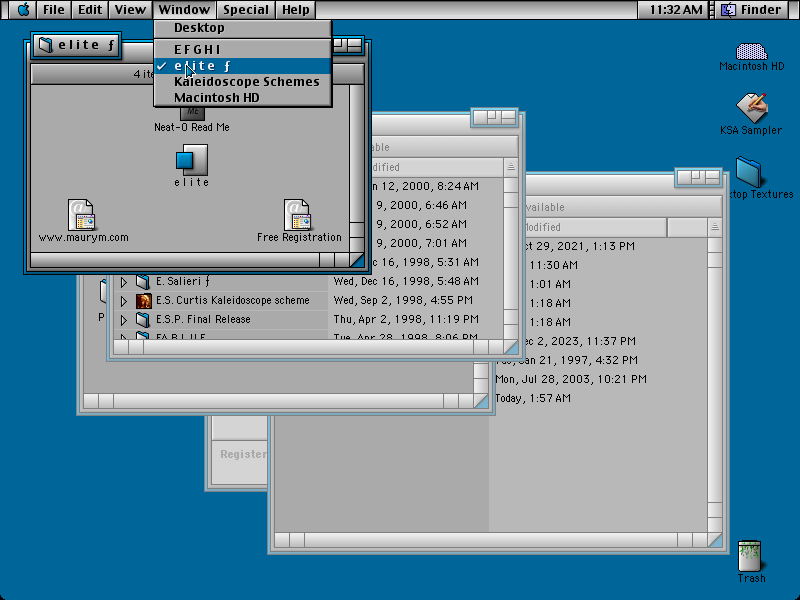Click the date "Wed, Sep 2, 1998, 4:55 PM"
Screen dimensions: 800x600
click(403, 301)
